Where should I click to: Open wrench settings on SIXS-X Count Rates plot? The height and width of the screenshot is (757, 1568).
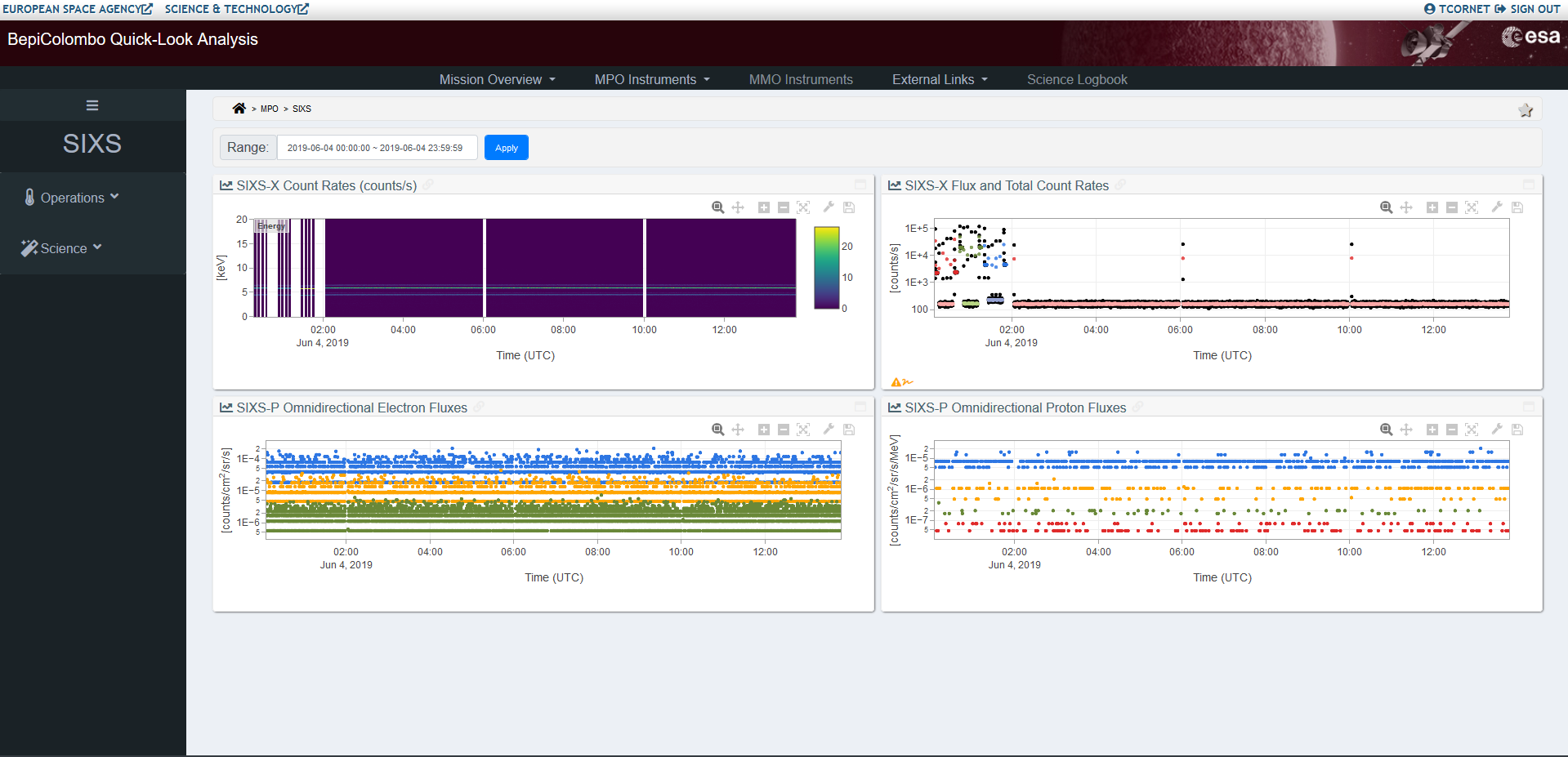coord(829,207)
